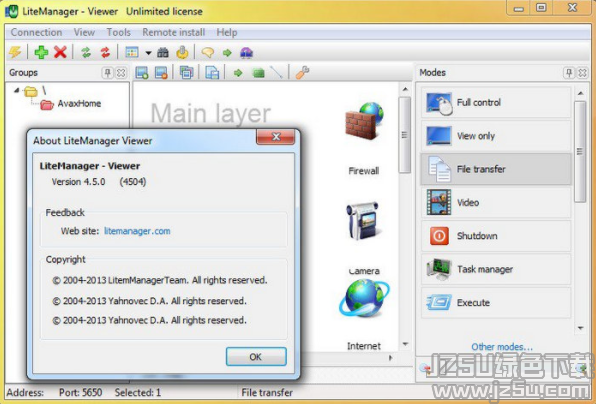Click the green arrow icon in main toolbar

227,53
